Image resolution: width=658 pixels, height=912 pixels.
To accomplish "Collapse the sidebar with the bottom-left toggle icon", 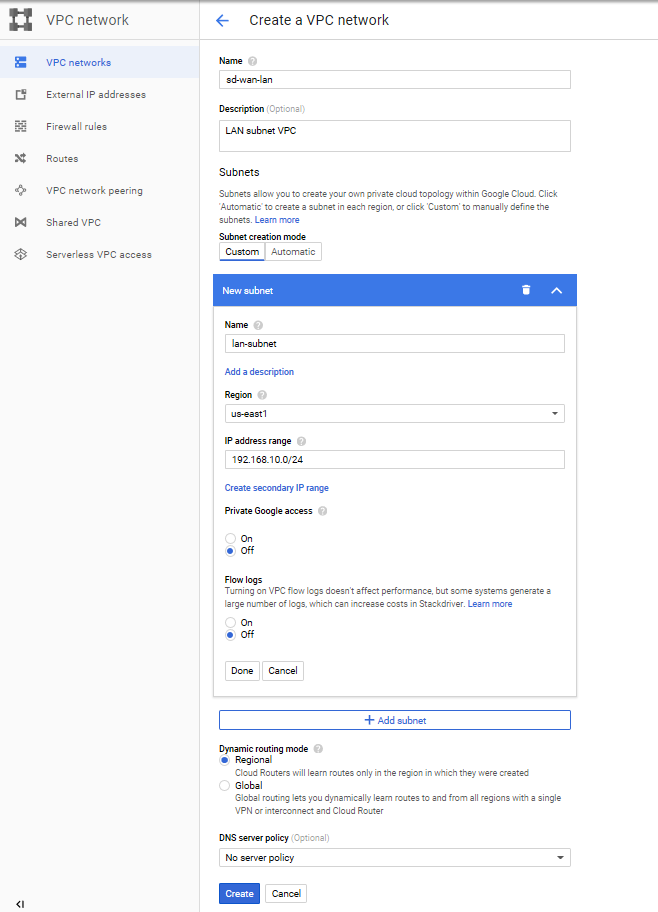I will 20,904.
